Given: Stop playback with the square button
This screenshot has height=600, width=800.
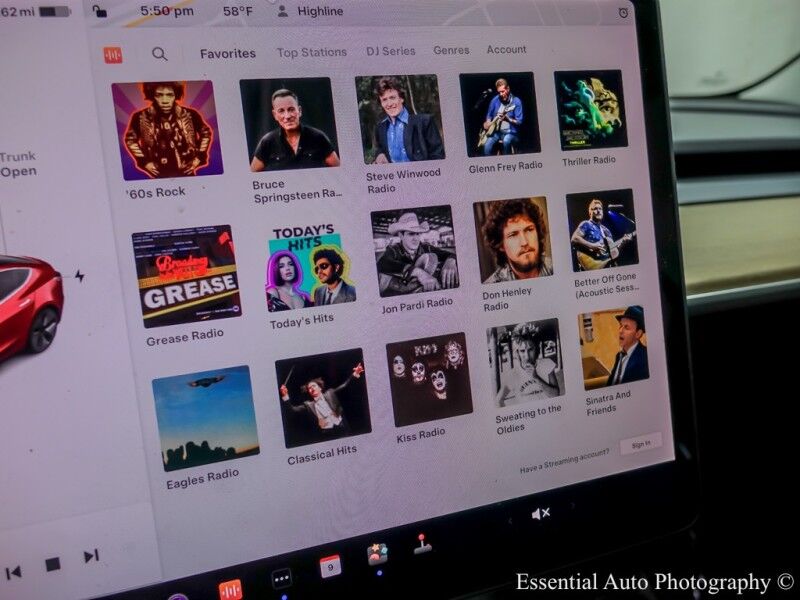Looking at the screenshot, I should 53,565.
